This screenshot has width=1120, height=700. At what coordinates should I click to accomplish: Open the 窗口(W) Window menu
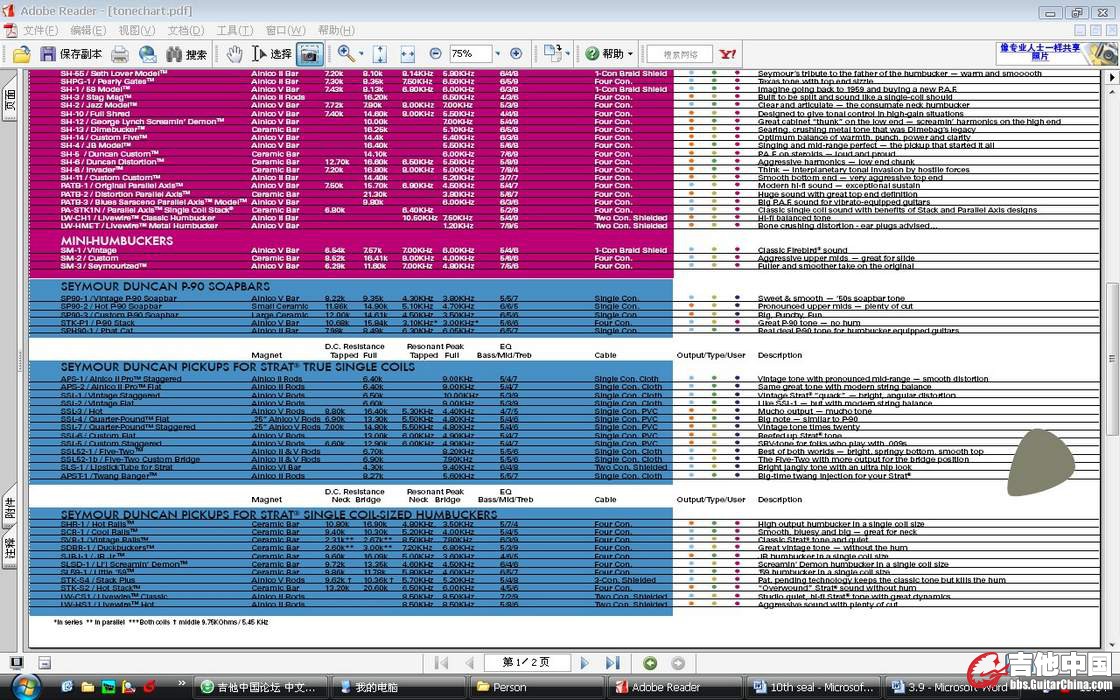(x=285, y=30)
